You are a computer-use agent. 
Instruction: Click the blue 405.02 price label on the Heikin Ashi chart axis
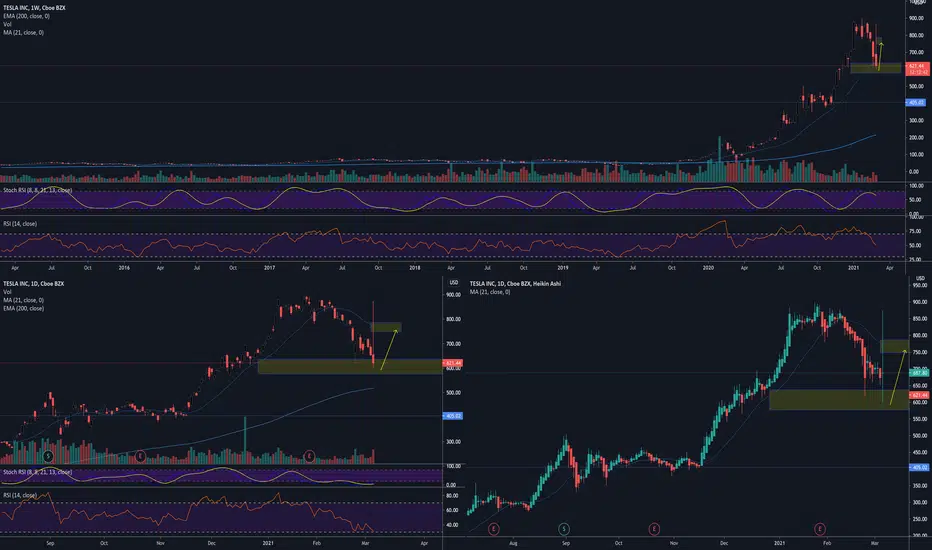click(x=919, y=467)
